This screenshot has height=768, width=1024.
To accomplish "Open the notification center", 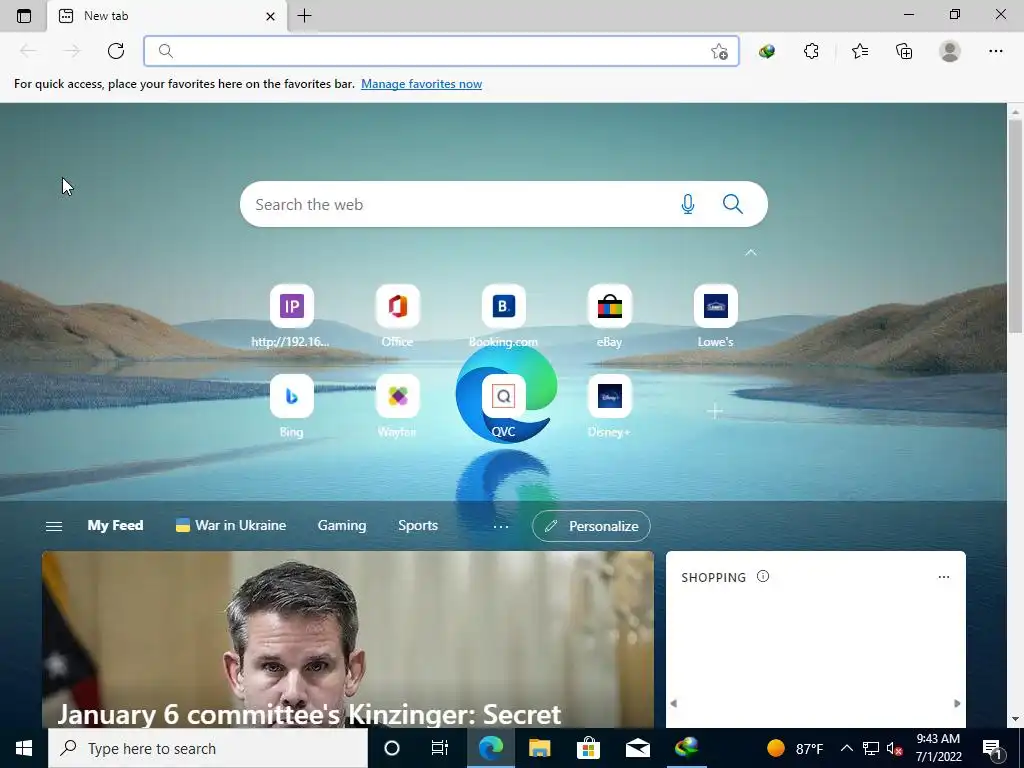I will coord(993,748).
